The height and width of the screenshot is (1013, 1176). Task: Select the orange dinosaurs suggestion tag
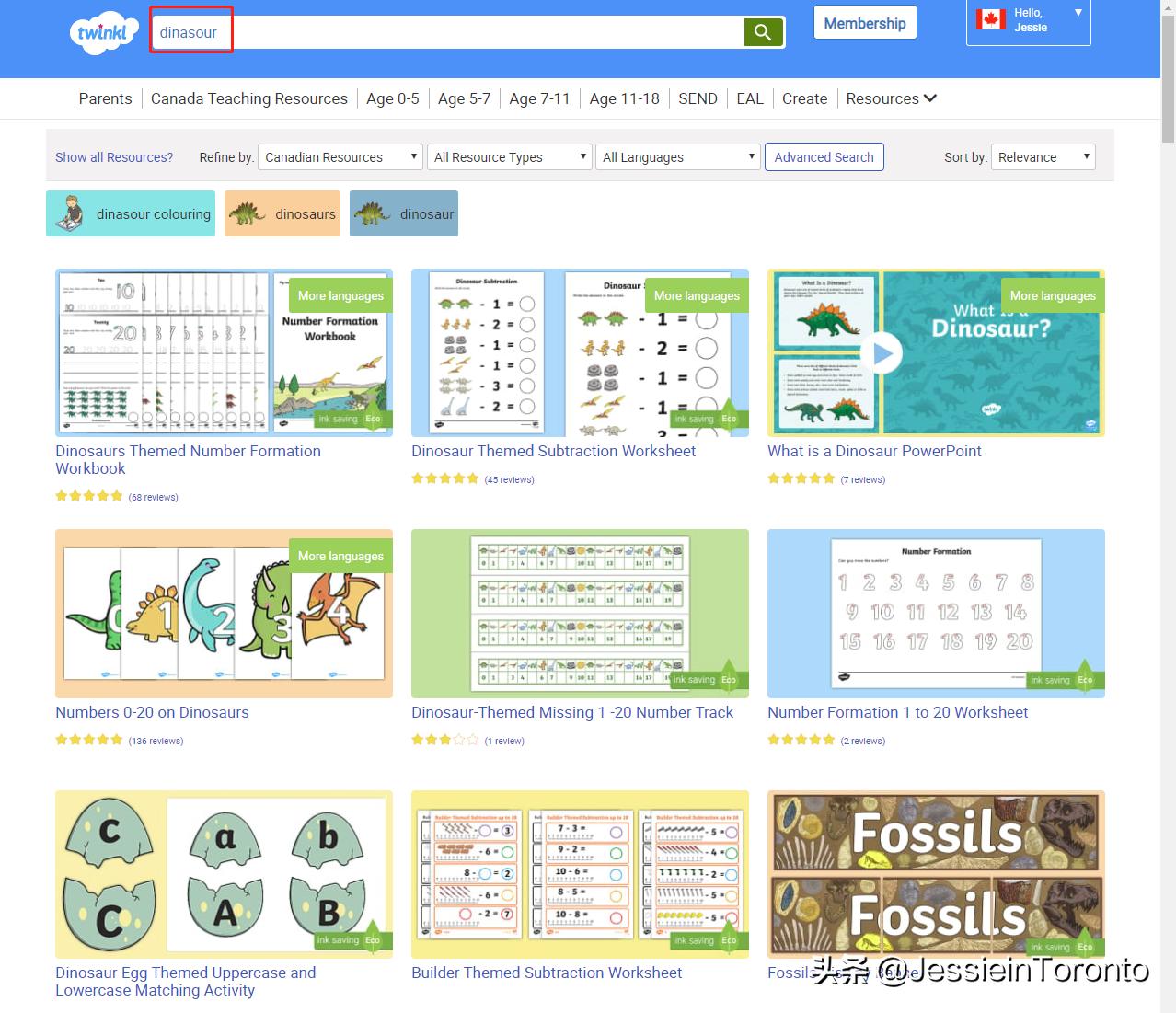point(282,213)
